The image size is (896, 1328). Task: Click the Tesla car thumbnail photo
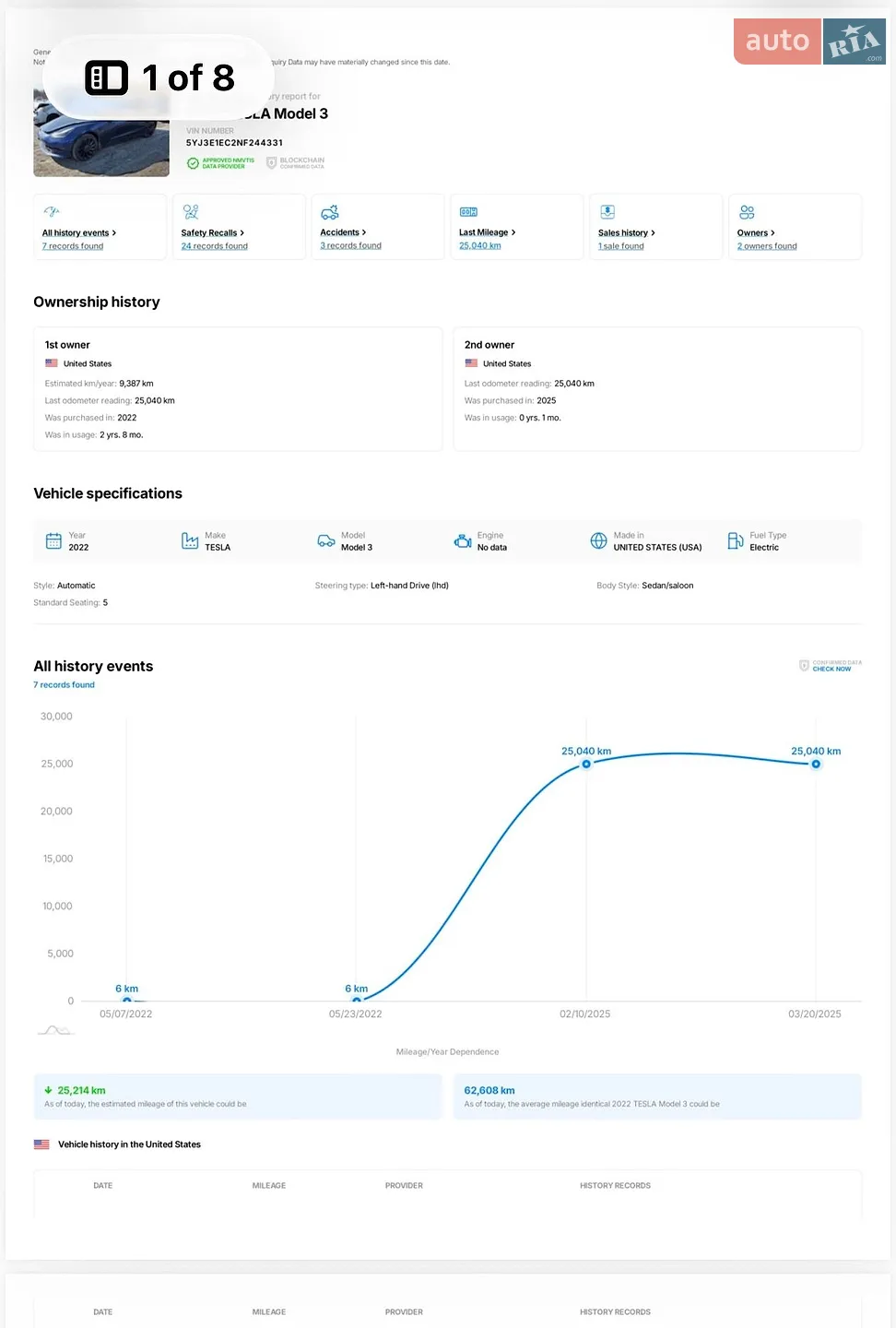click(101, 133)
